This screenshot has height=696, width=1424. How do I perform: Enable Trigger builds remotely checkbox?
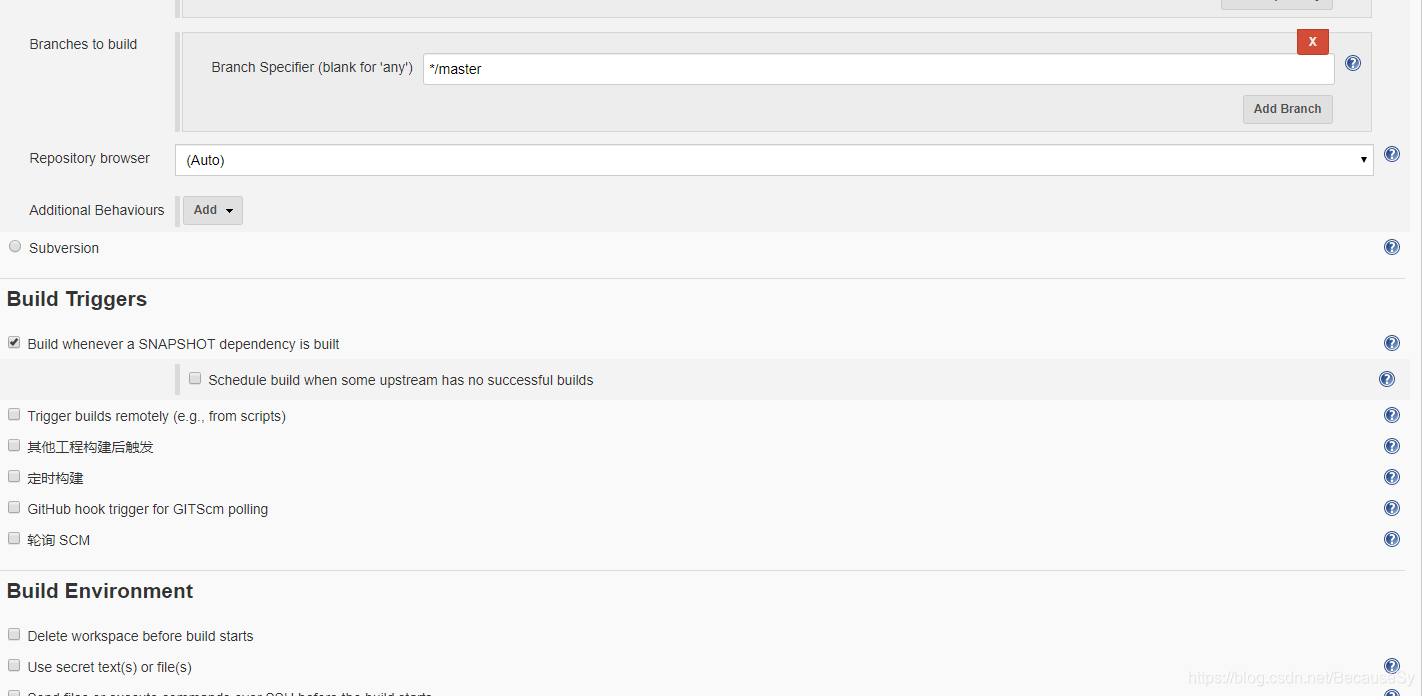(x=14, y=414)
